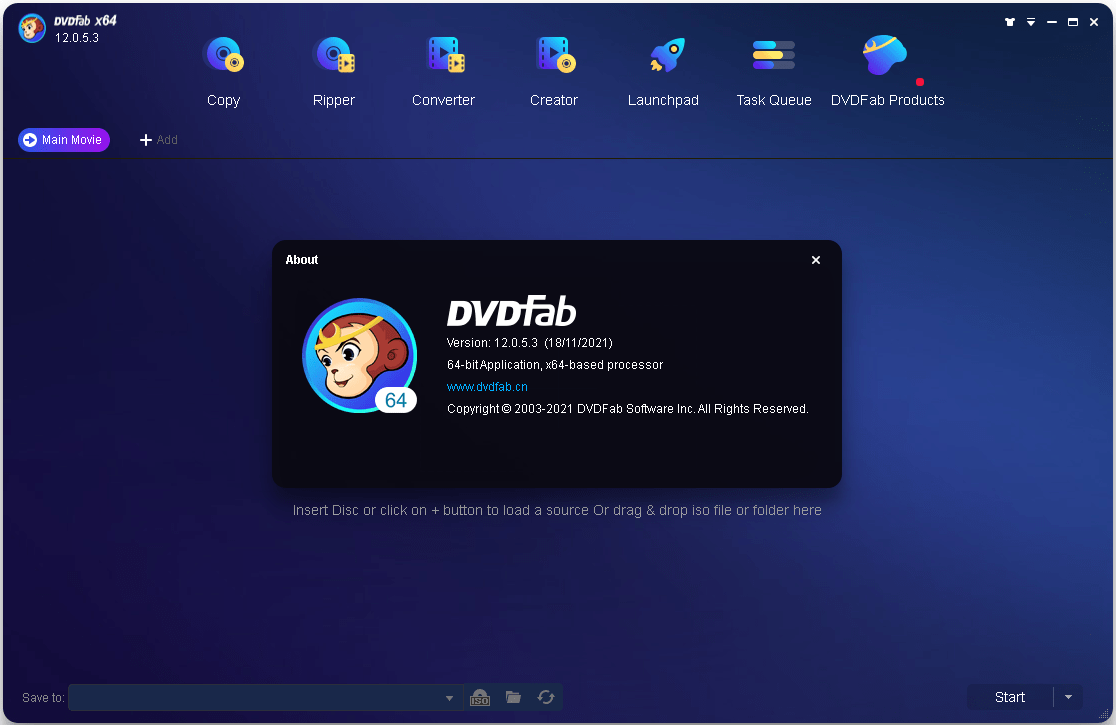Click the Main Movie mode button
Viewport: 1116px width, 725px height.
click(64, 140)
